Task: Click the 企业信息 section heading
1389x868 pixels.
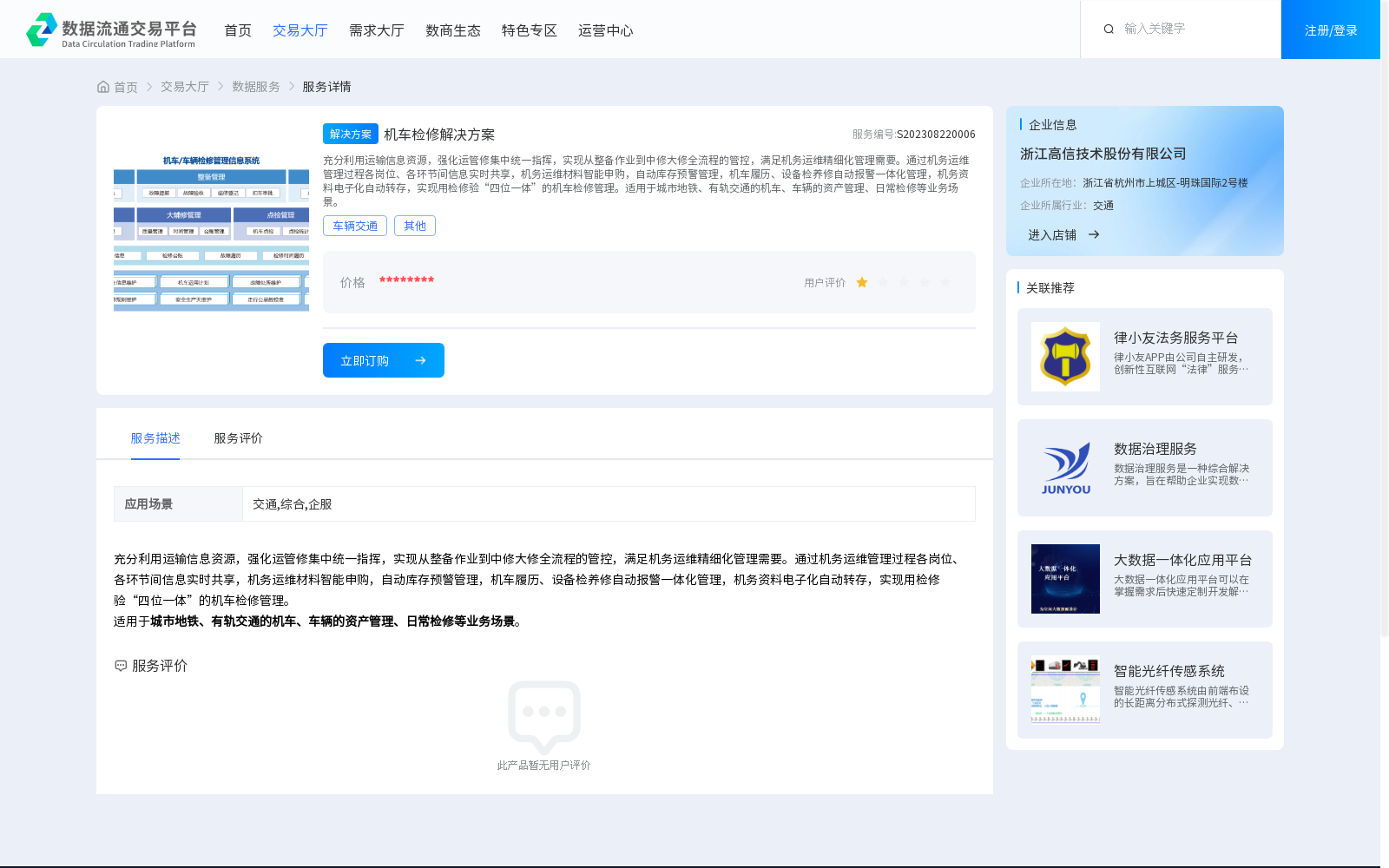Action: (x=1053, y=125)
